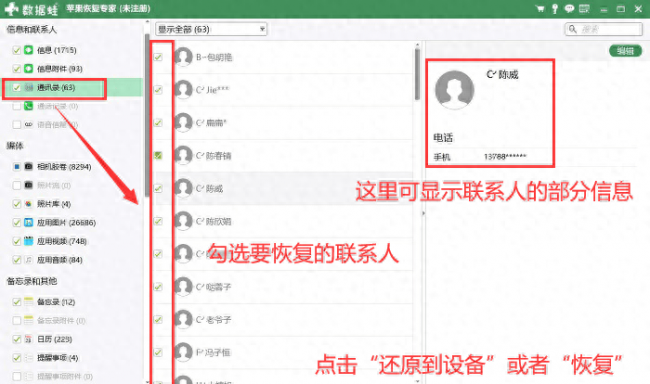Screen dimensions: 650x384
Task: Click avatar of contact 老爷子
Action: (183, 319)
